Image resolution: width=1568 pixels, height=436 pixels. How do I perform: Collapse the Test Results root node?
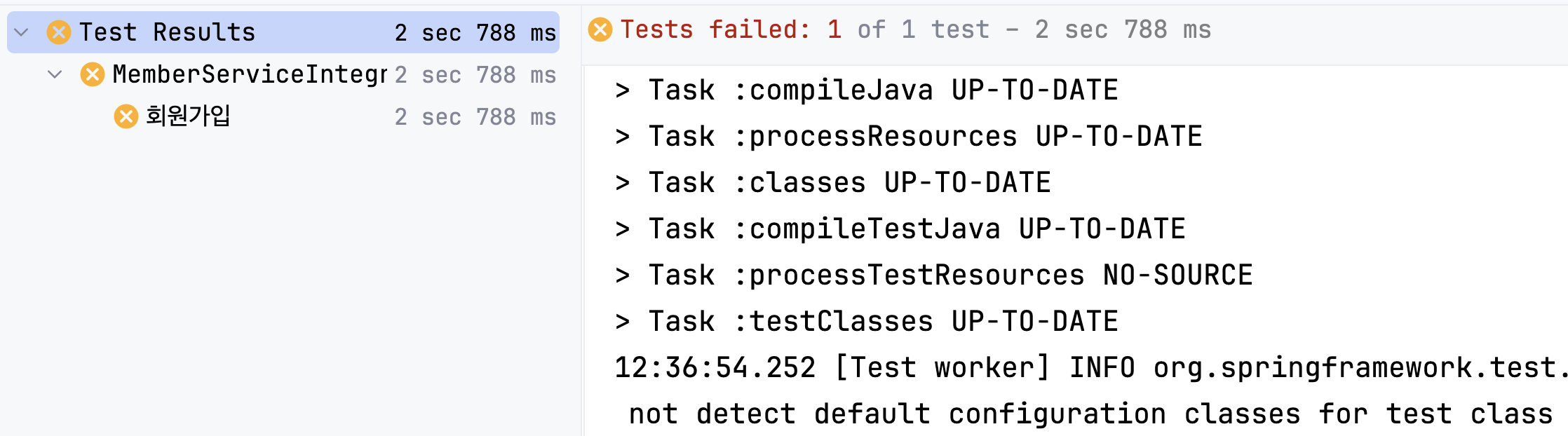pos(22,32)
